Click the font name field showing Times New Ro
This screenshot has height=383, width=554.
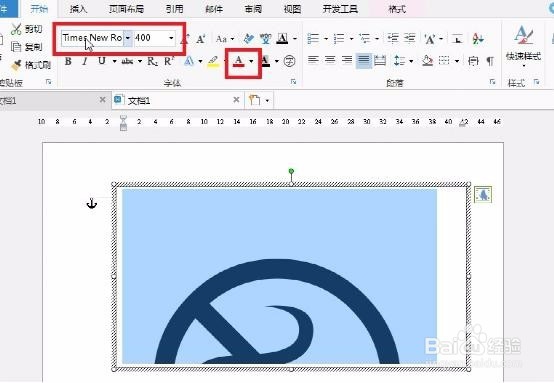click(92, 38)
